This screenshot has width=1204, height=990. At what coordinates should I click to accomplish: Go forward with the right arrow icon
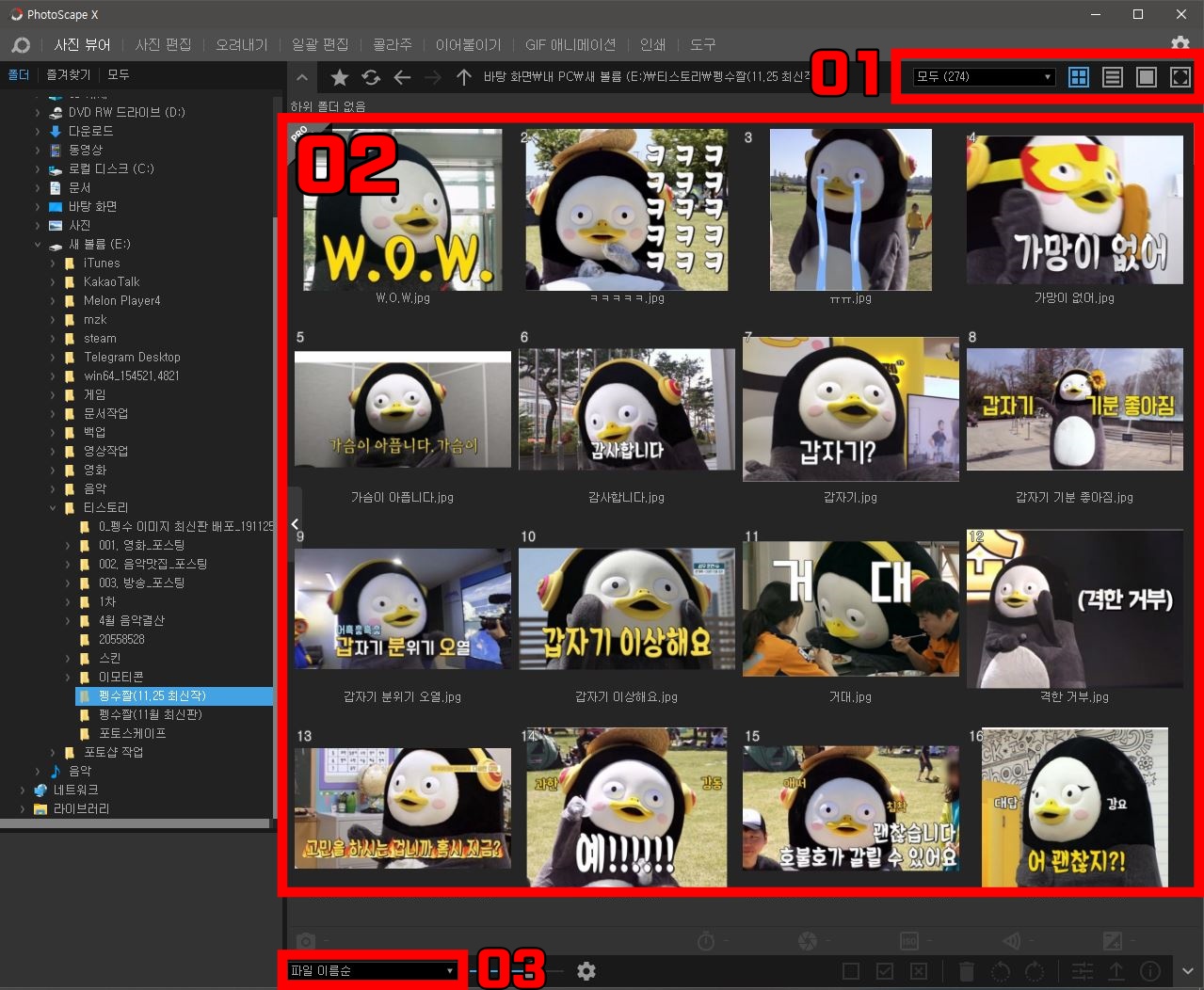click(433, 77)
